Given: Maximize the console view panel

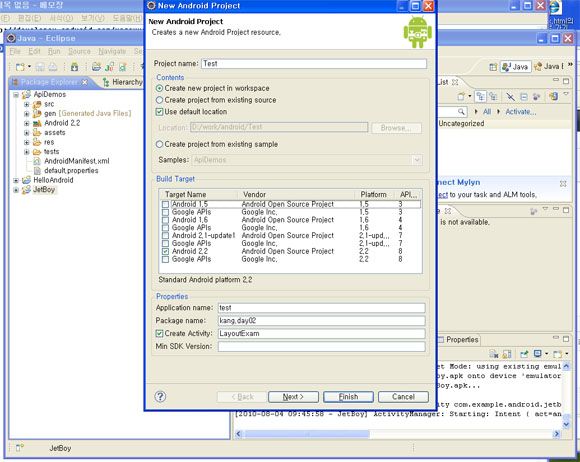Looking at the screenshot, I should (566, 338).
